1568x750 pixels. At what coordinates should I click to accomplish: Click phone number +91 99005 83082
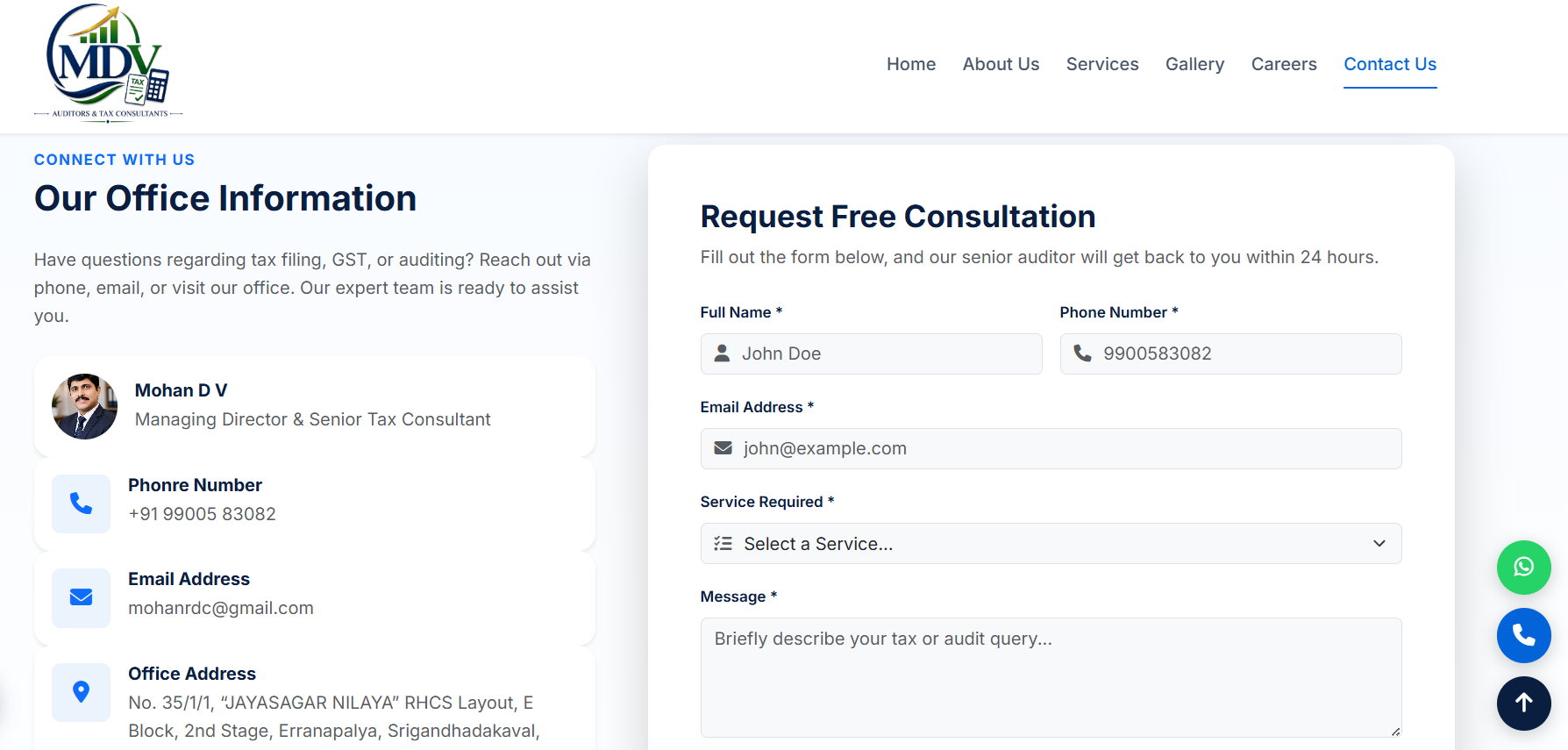coord(202,514)
